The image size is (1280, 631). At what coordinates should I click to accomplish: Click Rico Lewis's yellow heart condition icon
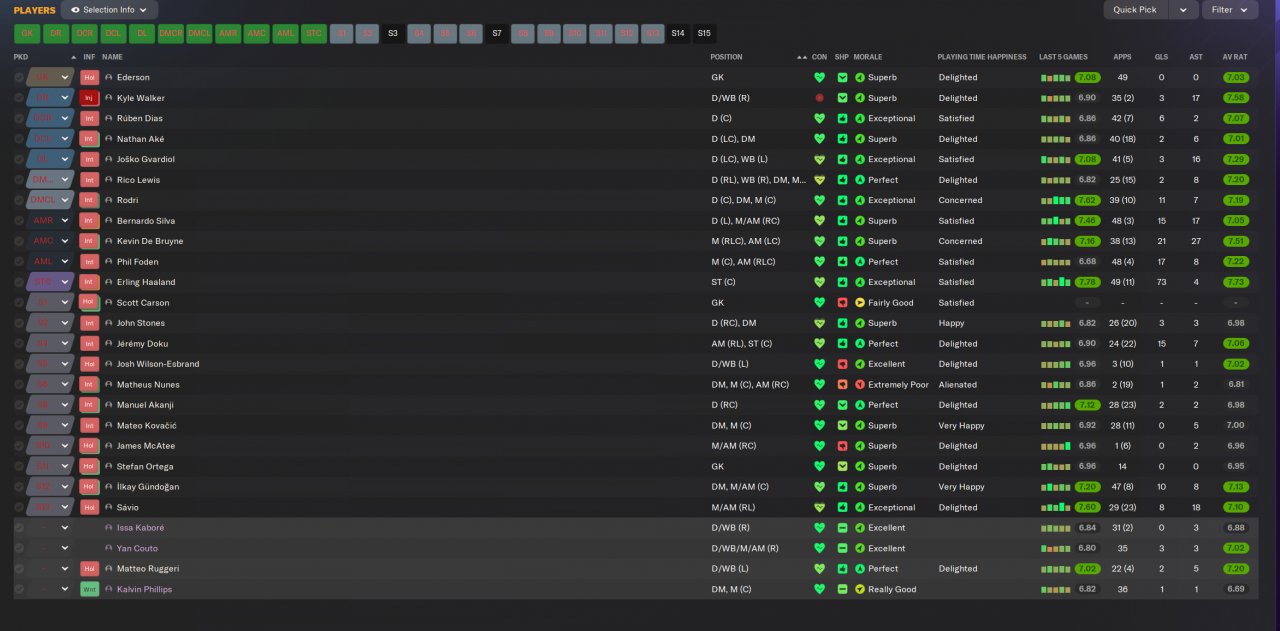[x=820, y=180]
